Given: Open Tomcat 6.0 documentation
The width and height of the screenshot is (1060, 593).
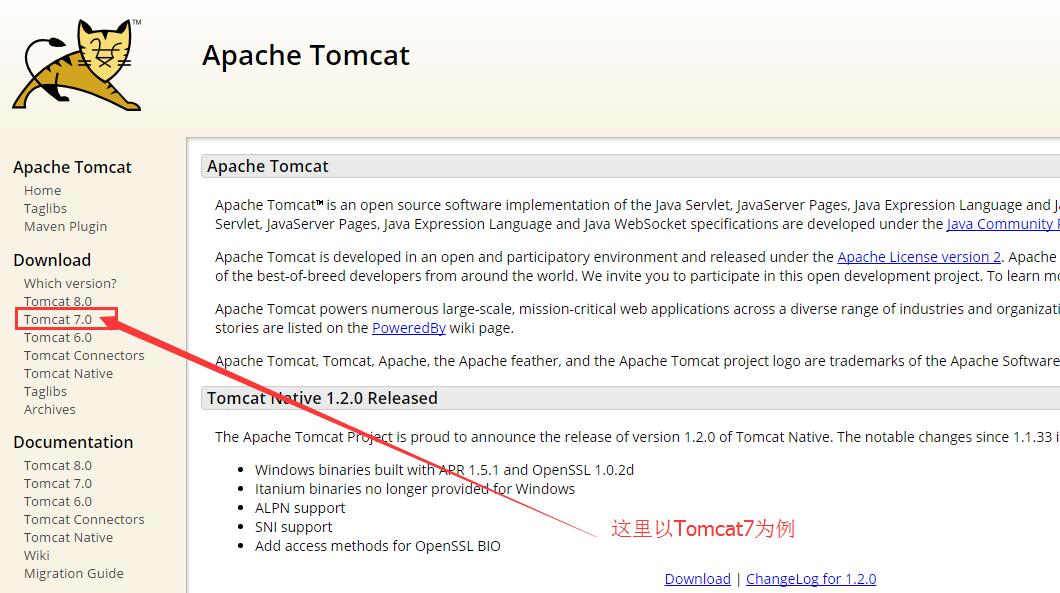Looking at the screenshot, I should 57,502.
